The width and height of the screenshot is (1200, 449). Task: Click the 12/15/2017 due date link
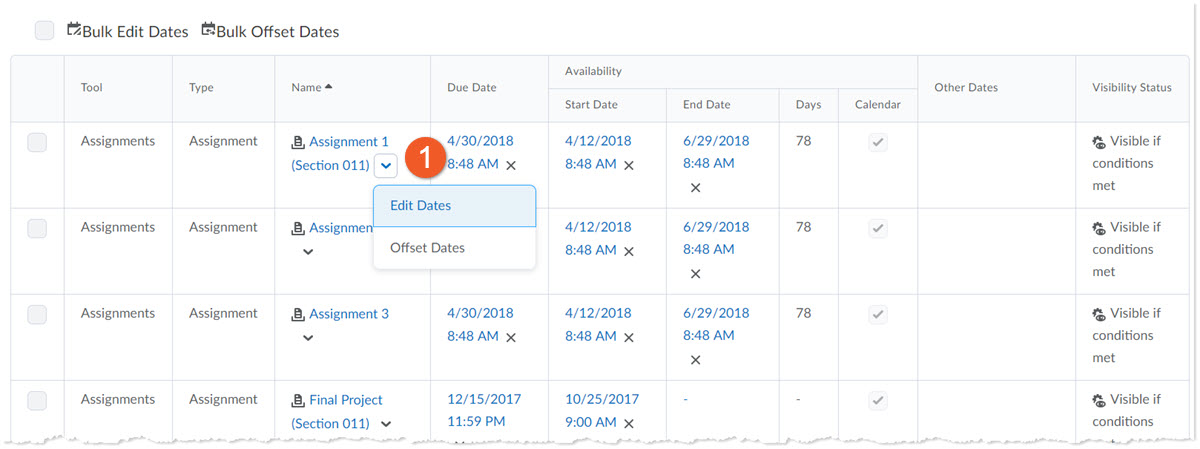point(484,399)
